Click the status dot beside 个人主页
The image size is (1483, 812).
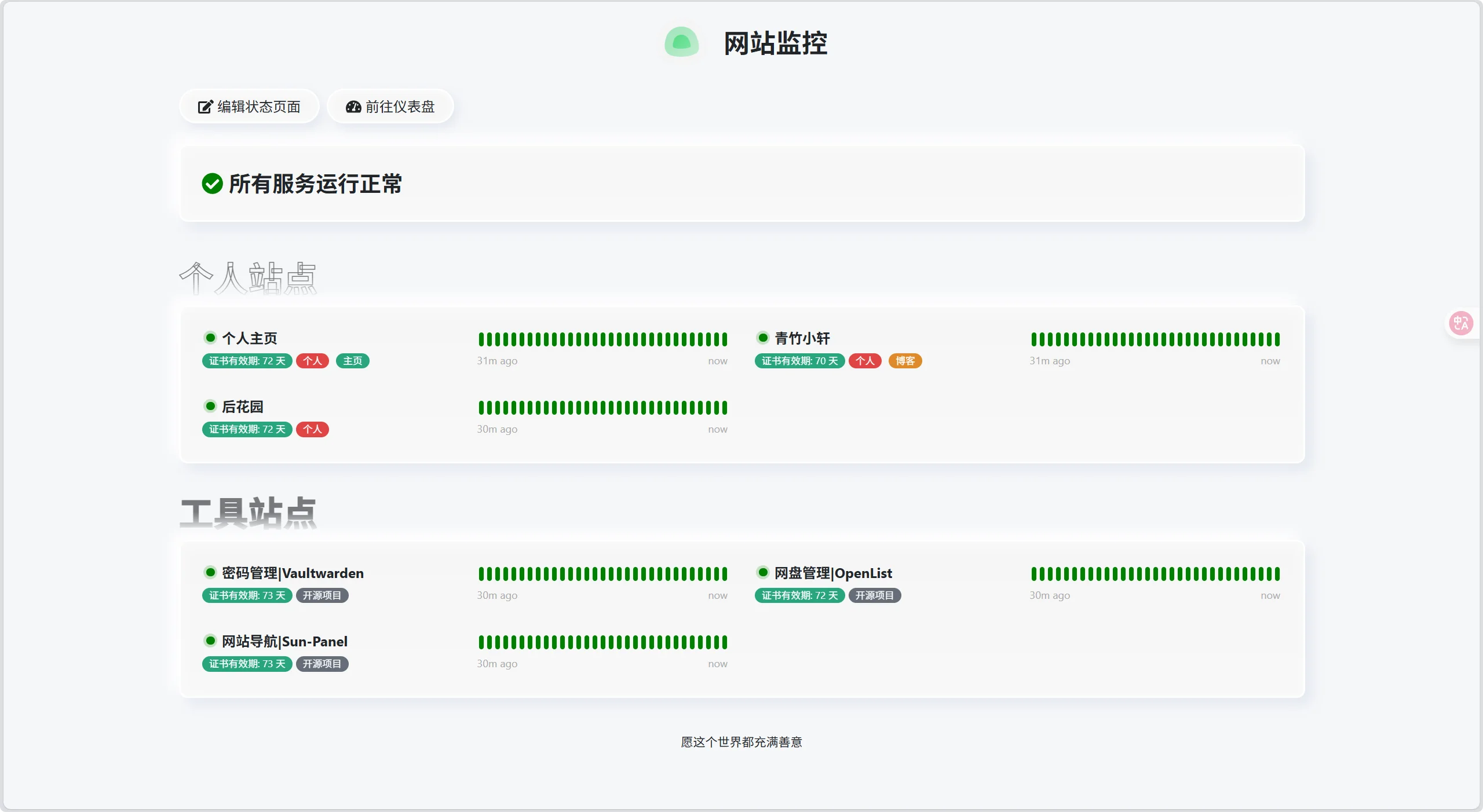pyautogui.click(x=210, y=338)
